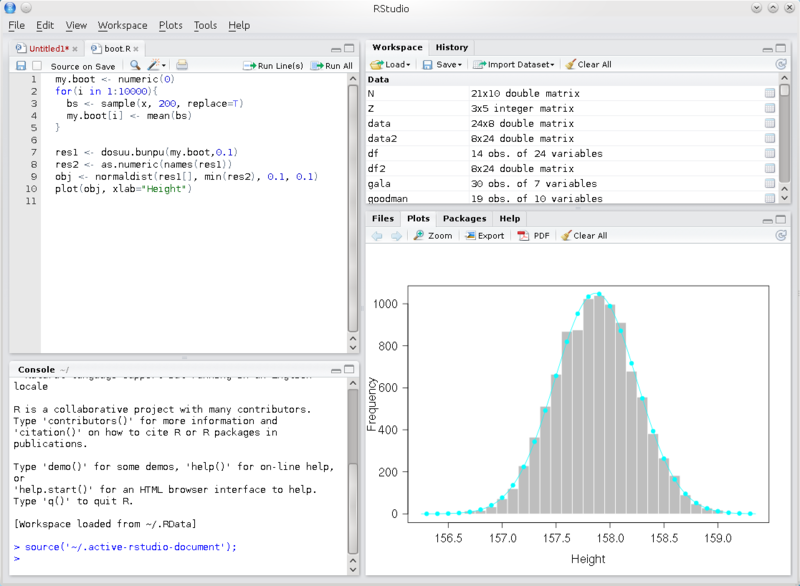Go to next plot arrow
The height and width of the screenshot is (586, 800).
(396, 236)
